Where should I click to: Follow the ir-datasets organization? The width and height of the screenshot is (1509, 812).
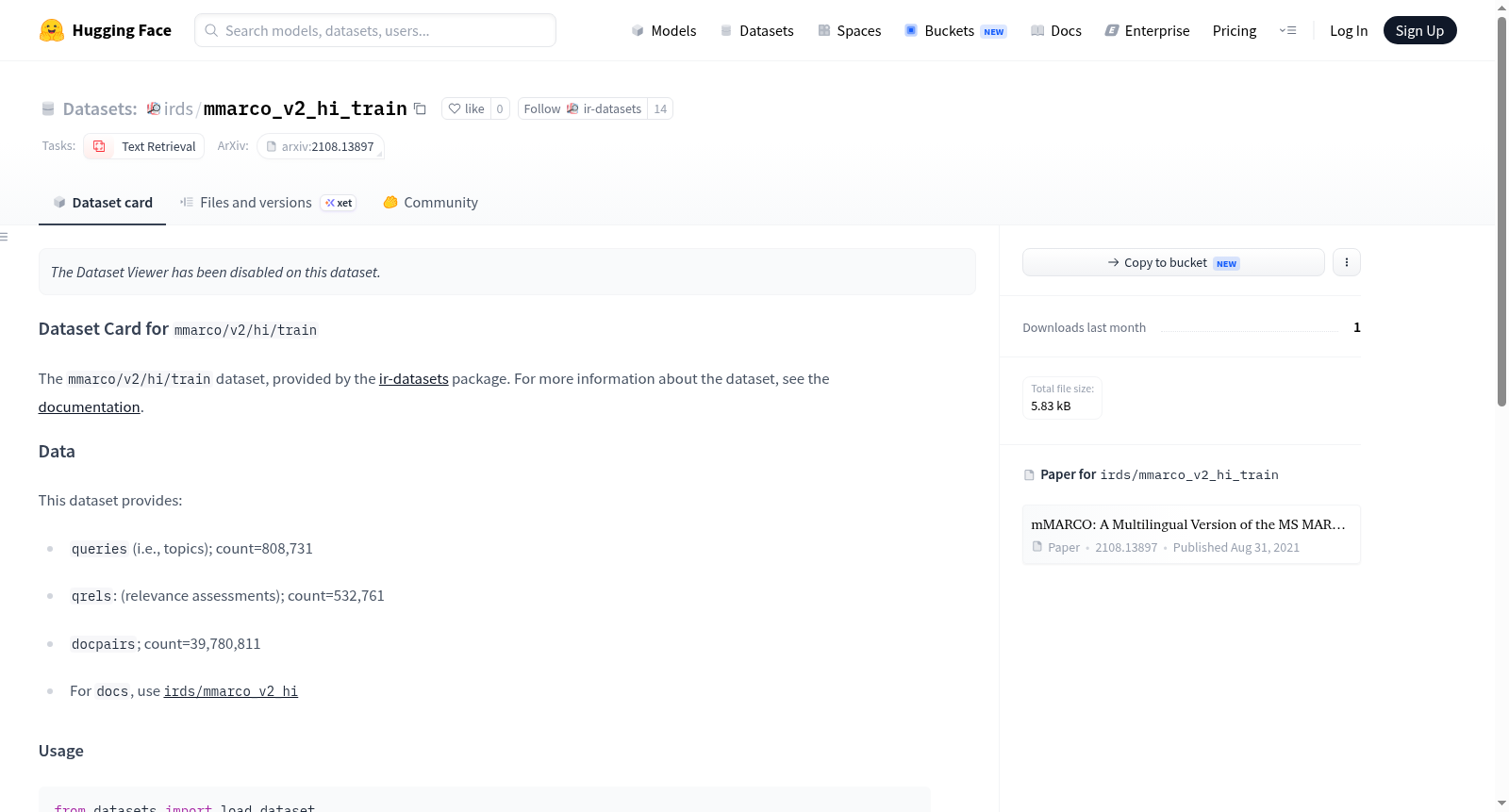click(x=583, y=108)
